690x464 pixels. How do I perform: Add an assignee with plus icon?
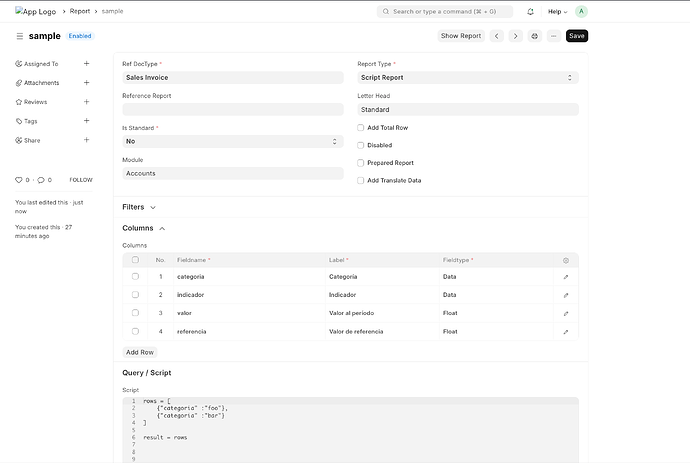click(87, 63)
